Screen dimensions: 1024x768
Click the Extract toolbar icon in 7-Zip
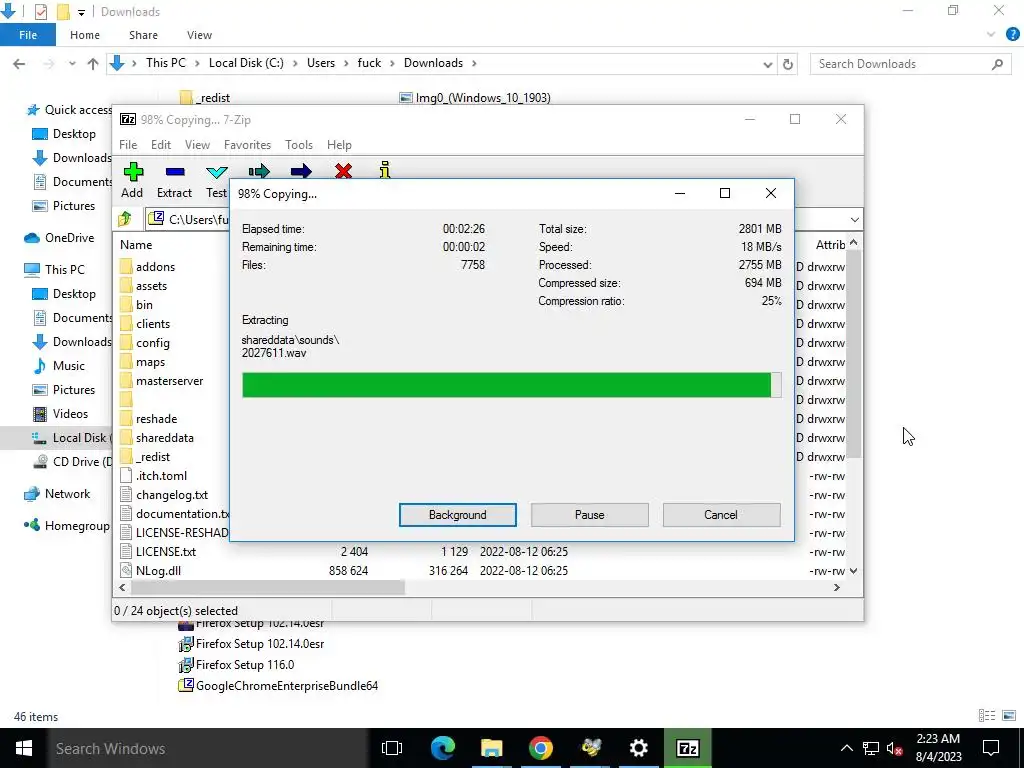point(174,172)
